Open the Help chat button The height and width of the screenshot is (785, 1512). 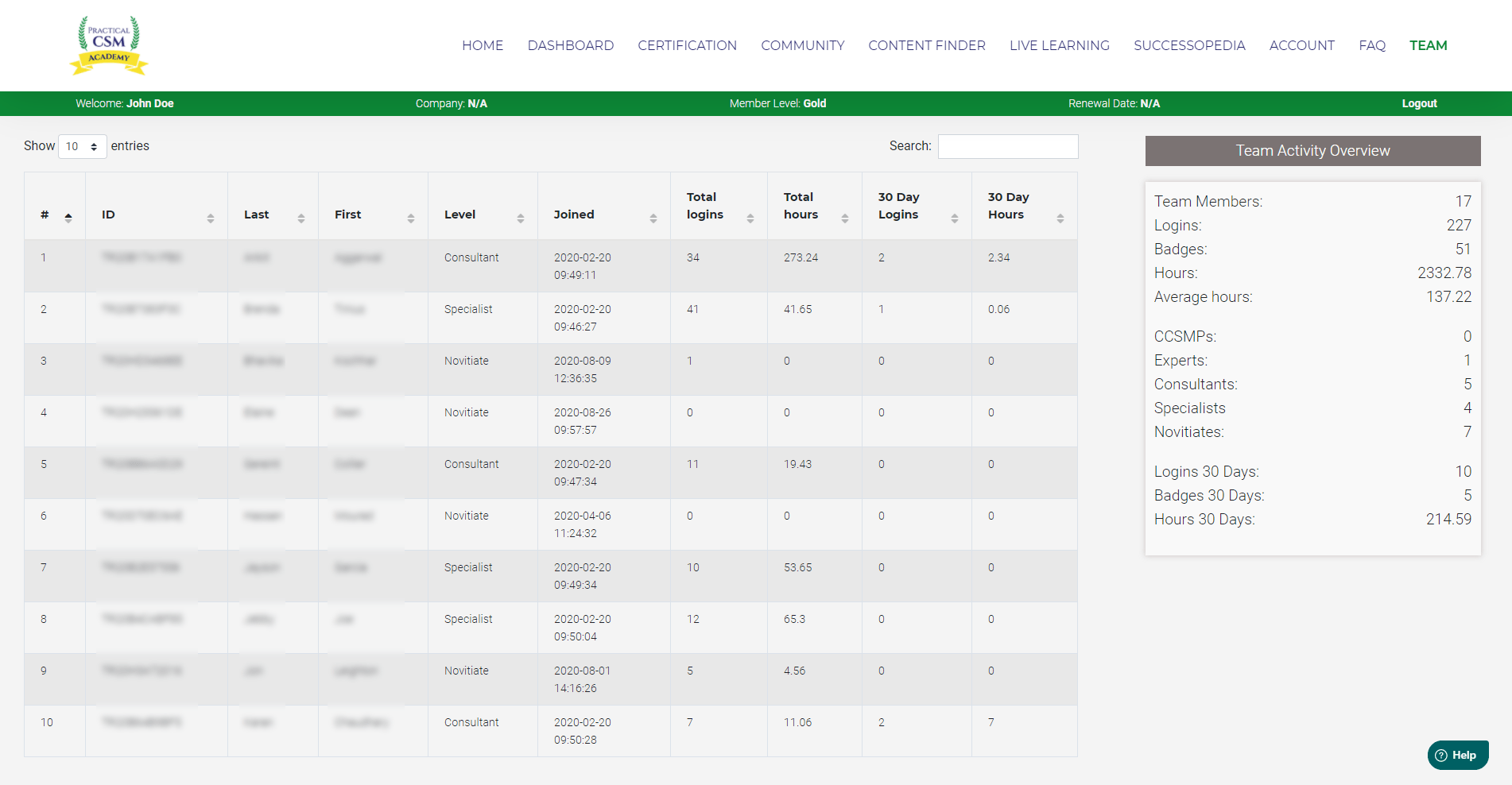pos(1457,755)
